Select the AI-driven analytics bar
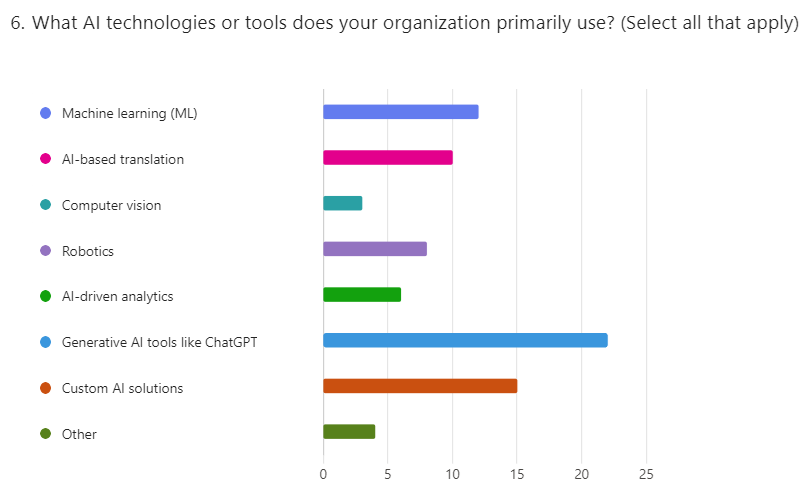 (x=361, y=294)
